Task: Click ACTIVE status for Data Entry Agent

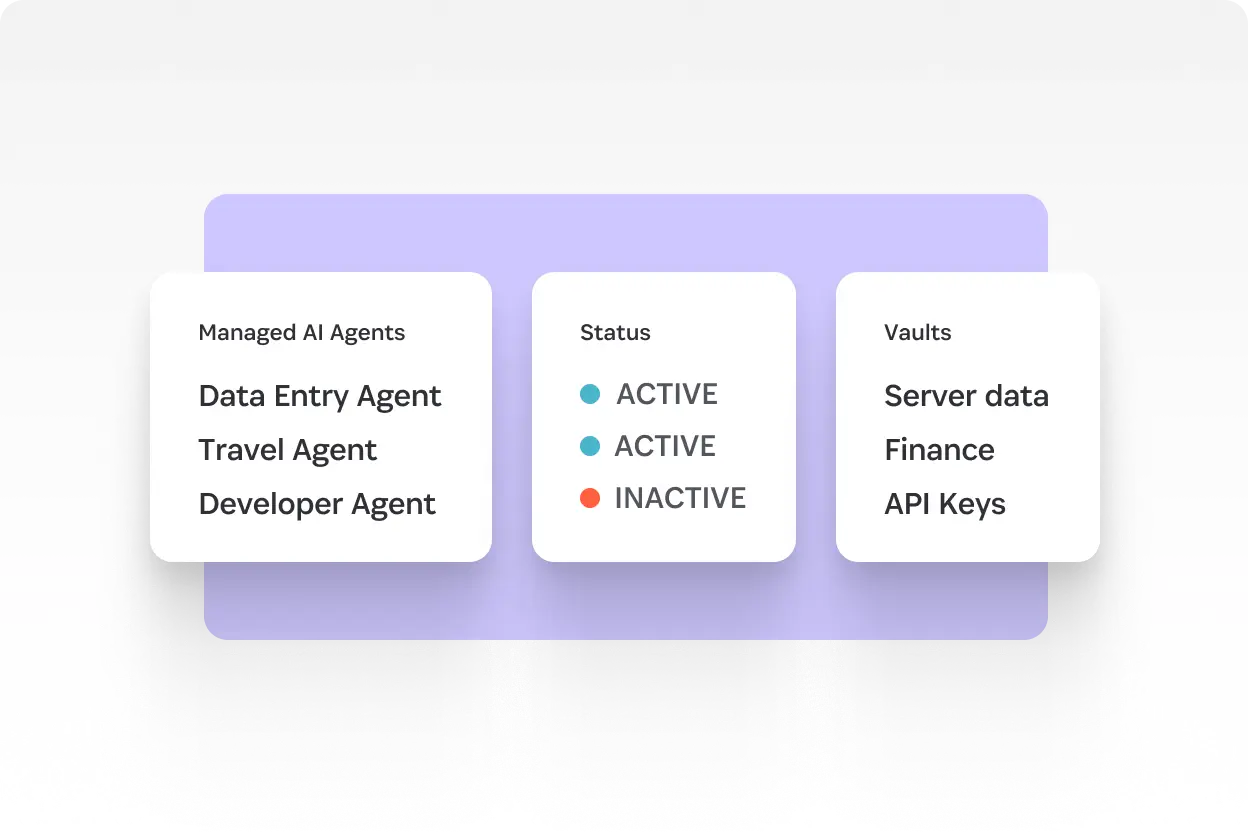Action: pos(667,394)
